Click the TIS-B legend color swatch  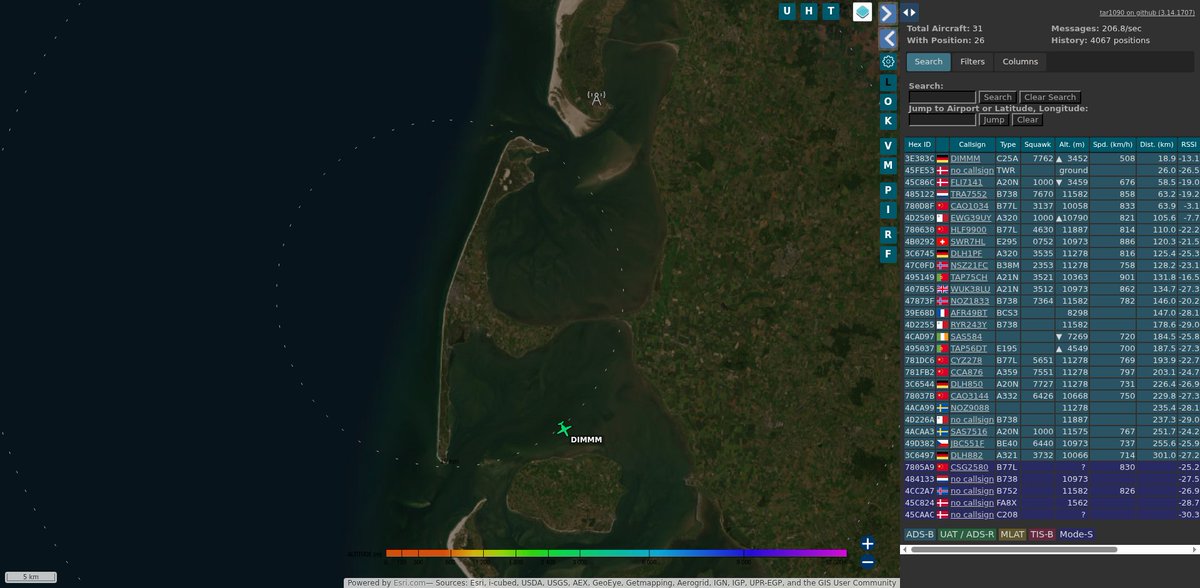pyautogui.click(x=1042, y=535)
